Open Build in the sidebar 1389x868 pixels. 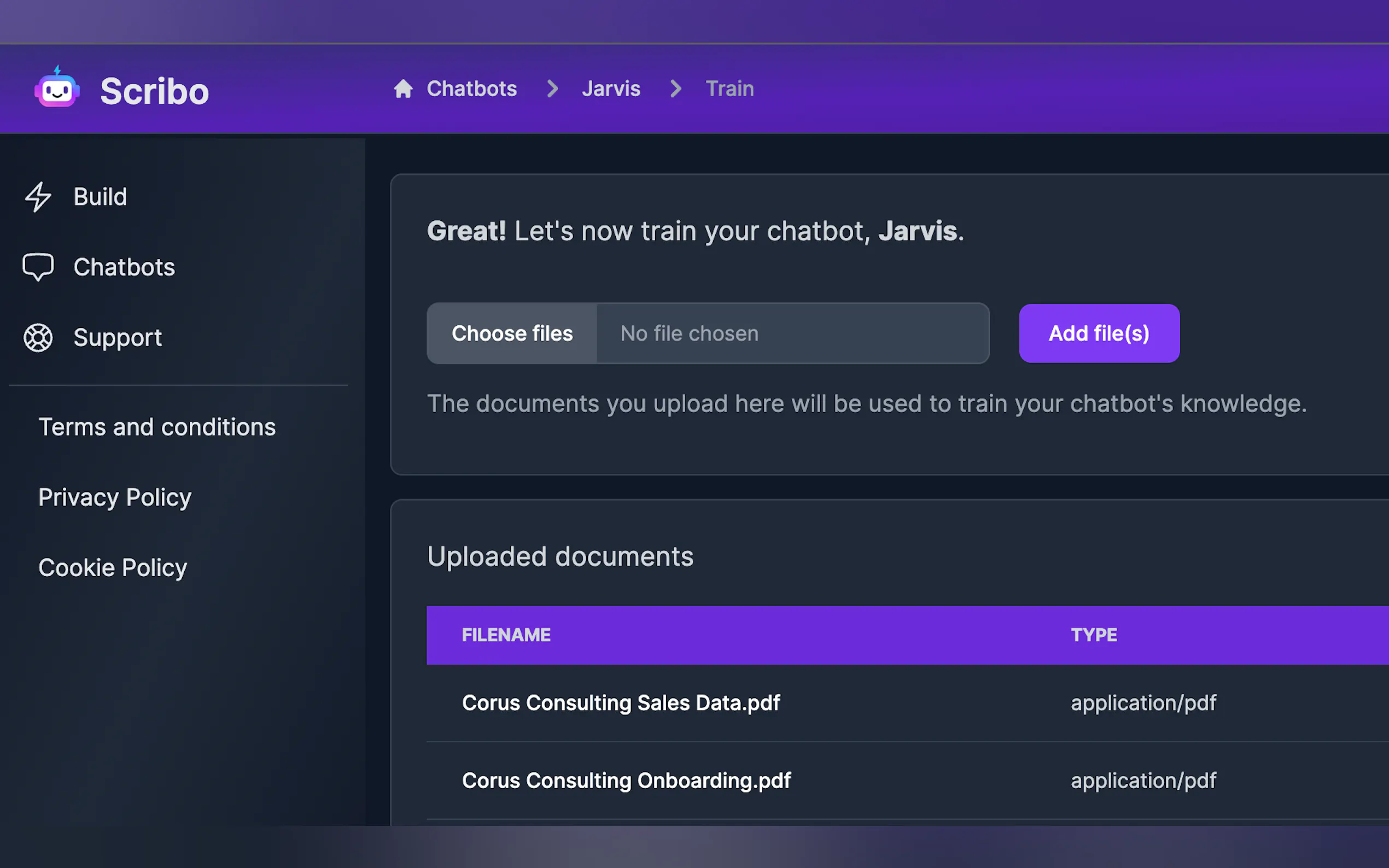(x=100, y=197)
